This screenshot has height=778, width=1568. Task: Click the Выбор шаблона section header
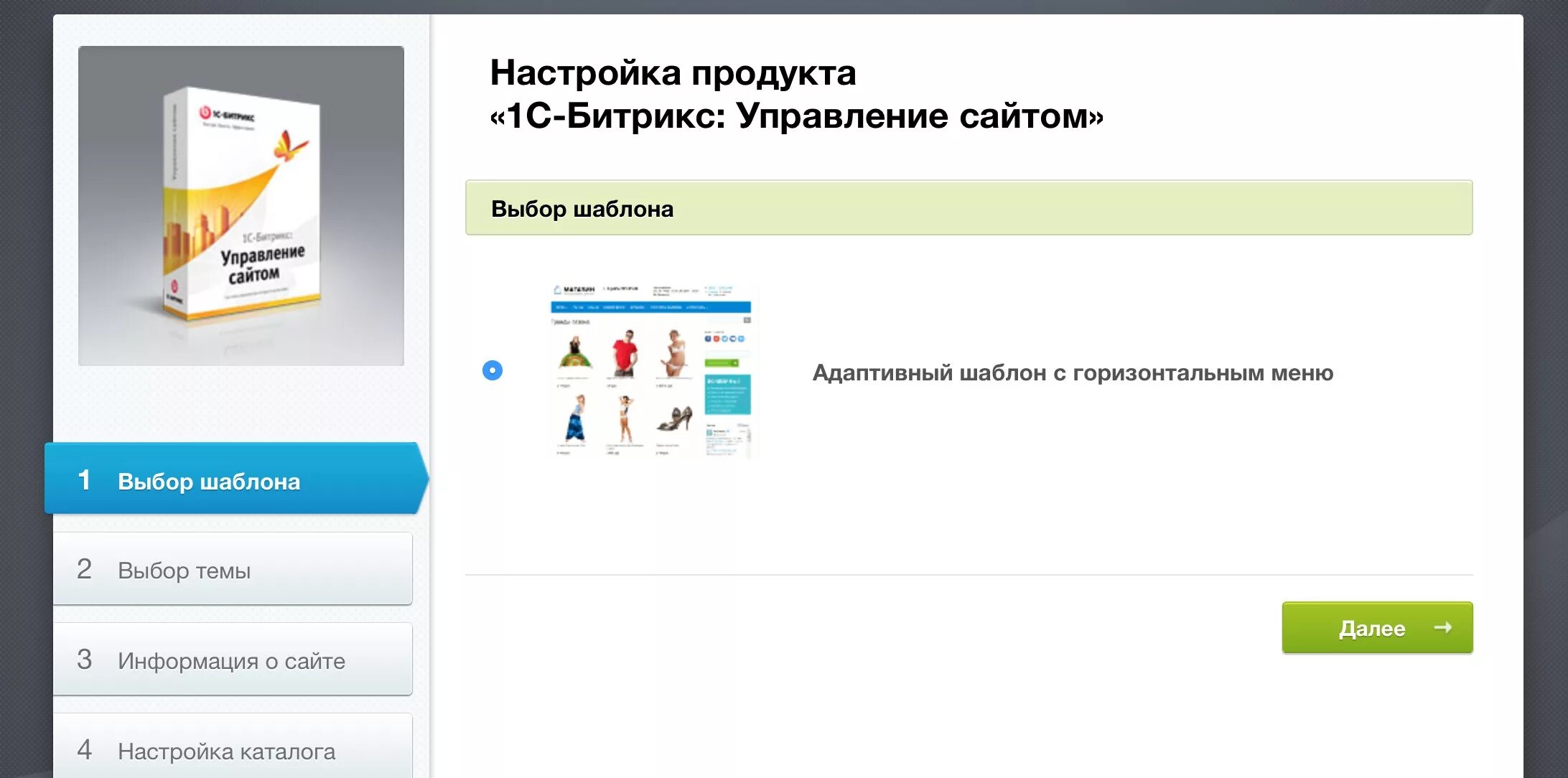pos(969,208)
